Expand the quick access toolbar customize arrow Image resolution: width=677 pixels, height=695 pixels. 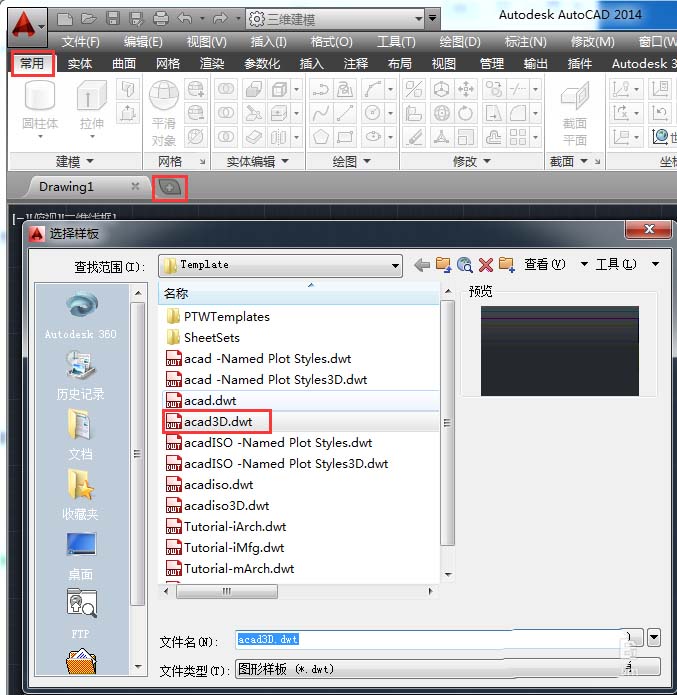click(432, 19)
